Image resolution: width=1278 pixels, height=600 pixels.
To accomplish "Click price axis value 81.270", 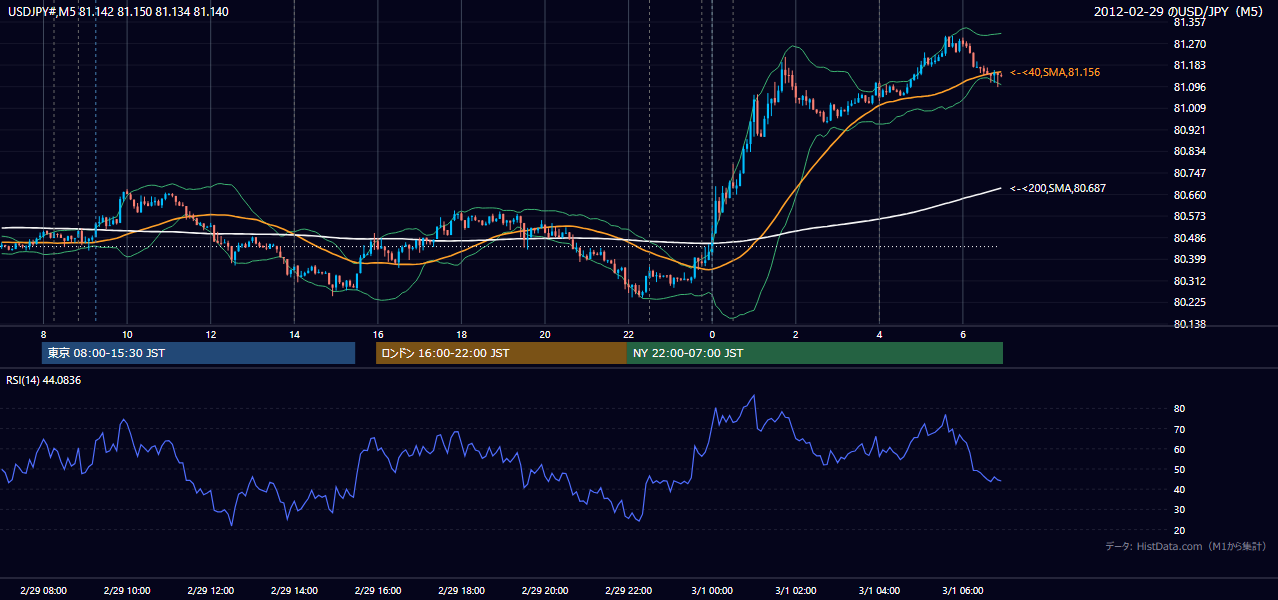I will click(x=1189, y=44).
